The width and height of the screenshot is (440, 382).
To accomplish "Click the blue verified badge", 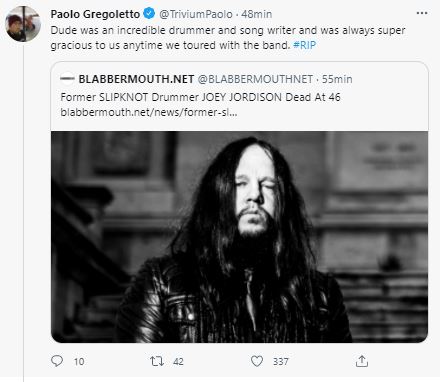I will 149,14.
